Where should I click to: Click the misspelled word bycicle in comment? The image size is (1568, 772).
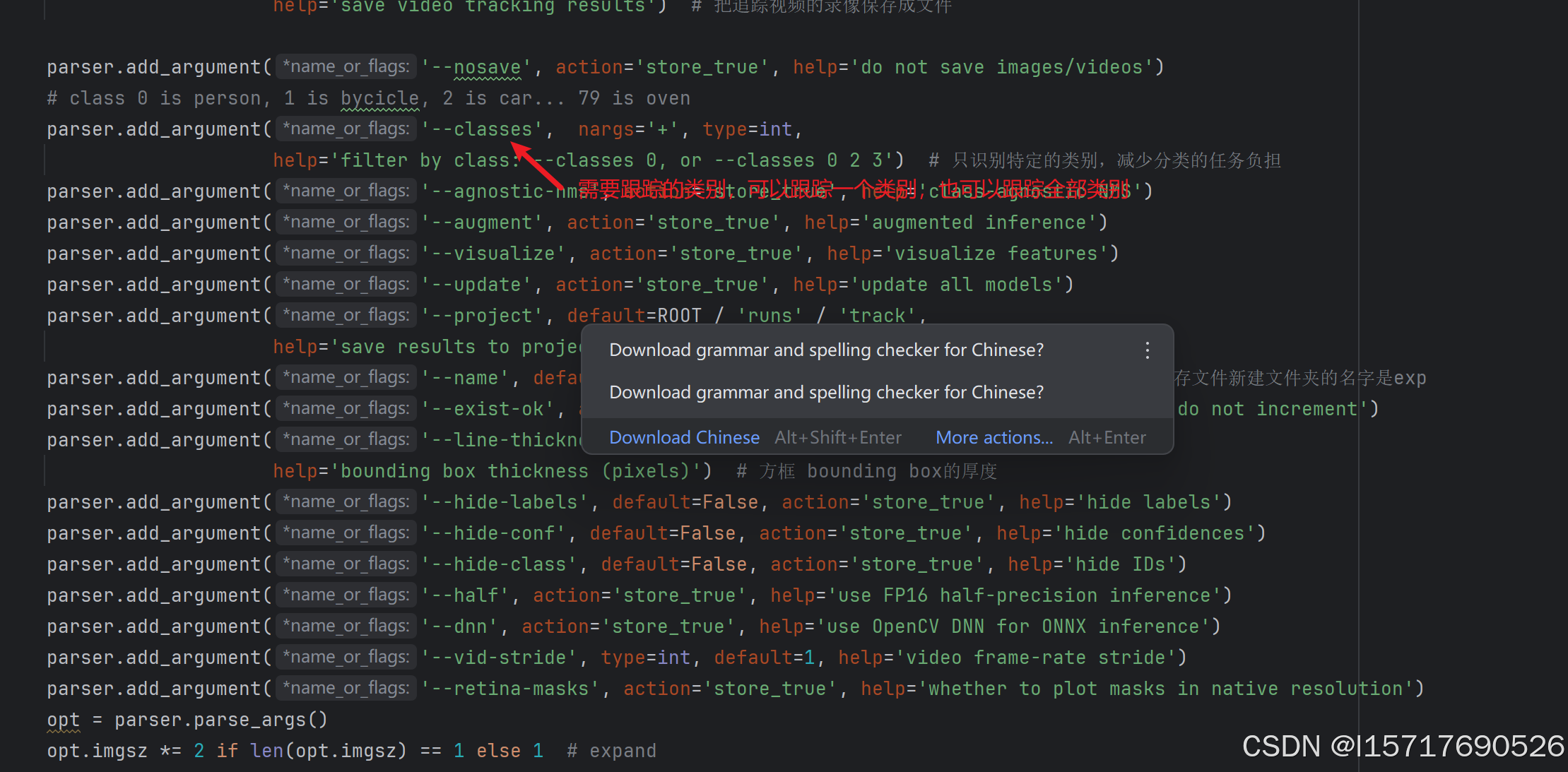pos(379,99)
